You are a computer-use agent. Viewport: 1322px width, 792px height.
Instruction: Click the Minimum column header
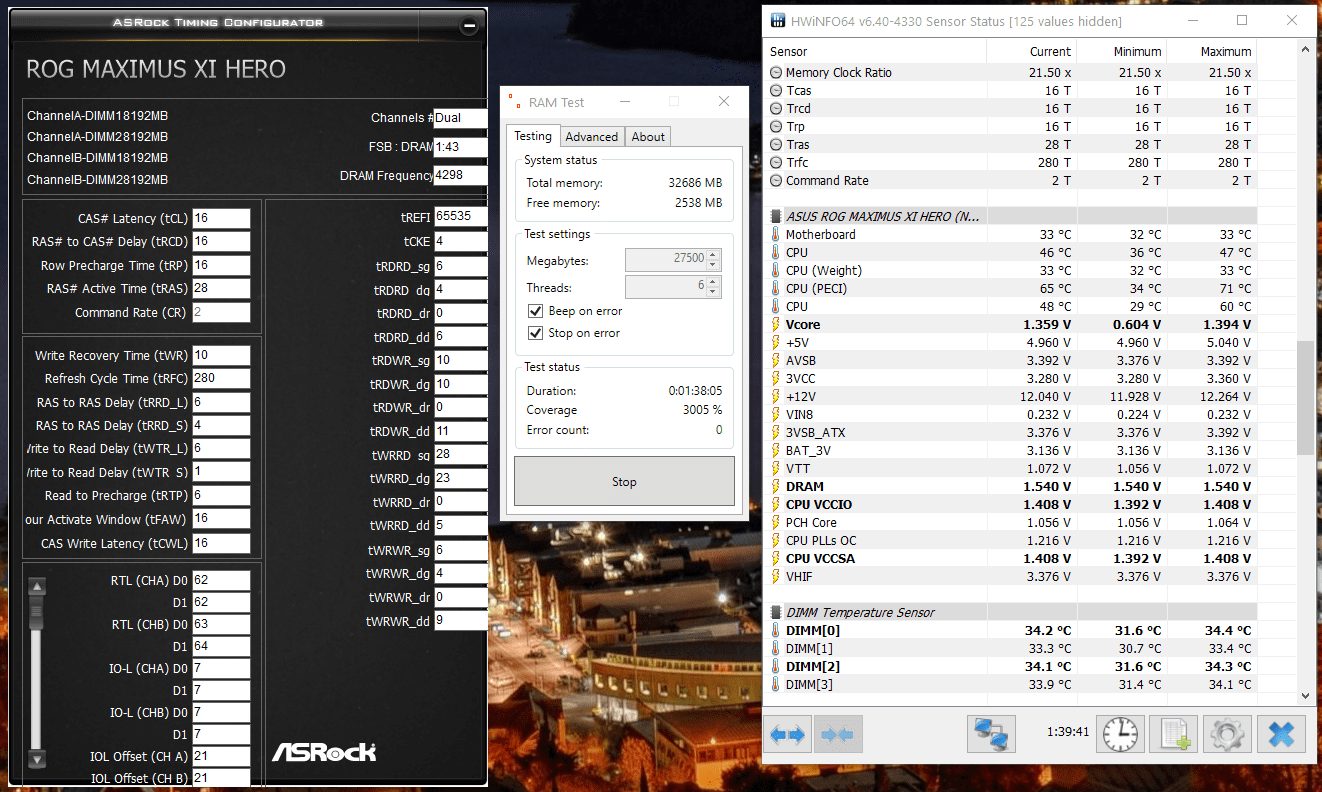point(1122,52)
